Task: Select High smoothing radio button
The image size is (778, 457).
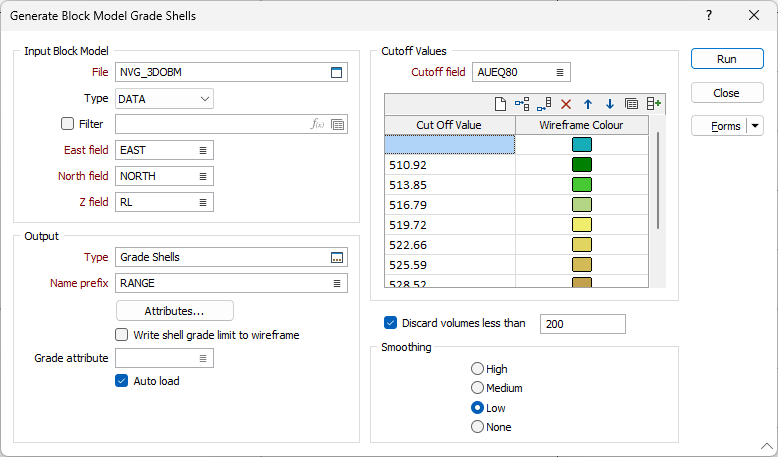Action: pos(477,369)
